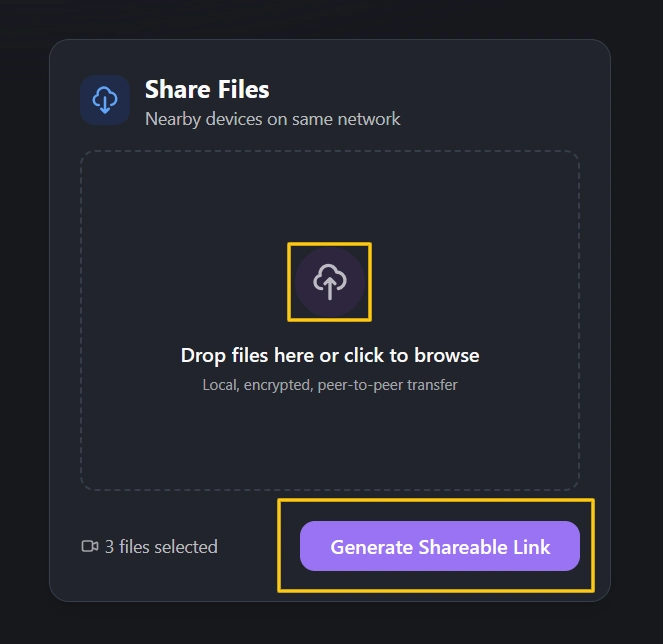Click the downward arrow in blue cloud icon
This screenshot has height=644, width=663.
pos(105,106)
